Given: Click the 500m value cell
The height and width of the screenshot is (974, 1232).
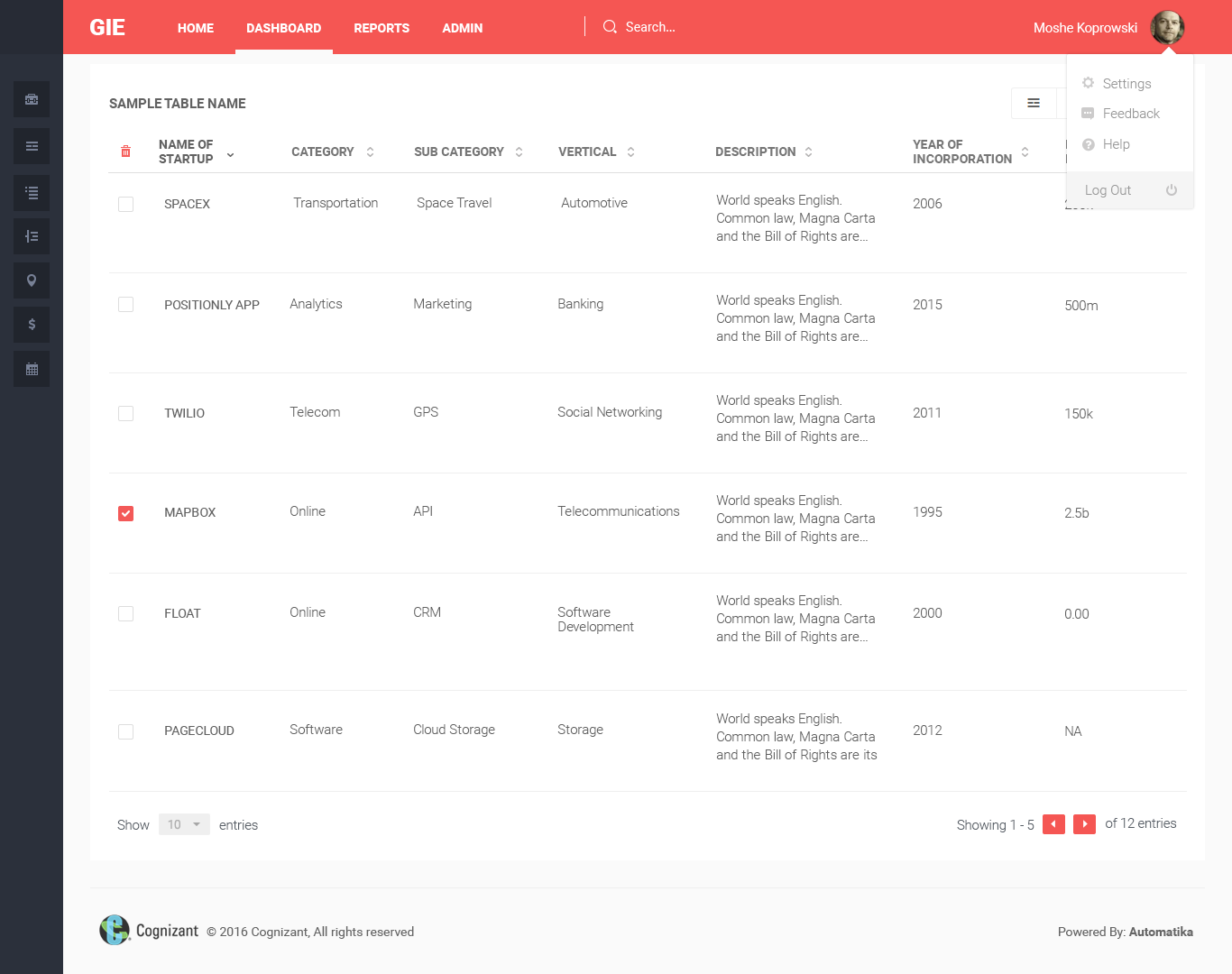Looking at the screenshot, I should tap(1080, 306).
